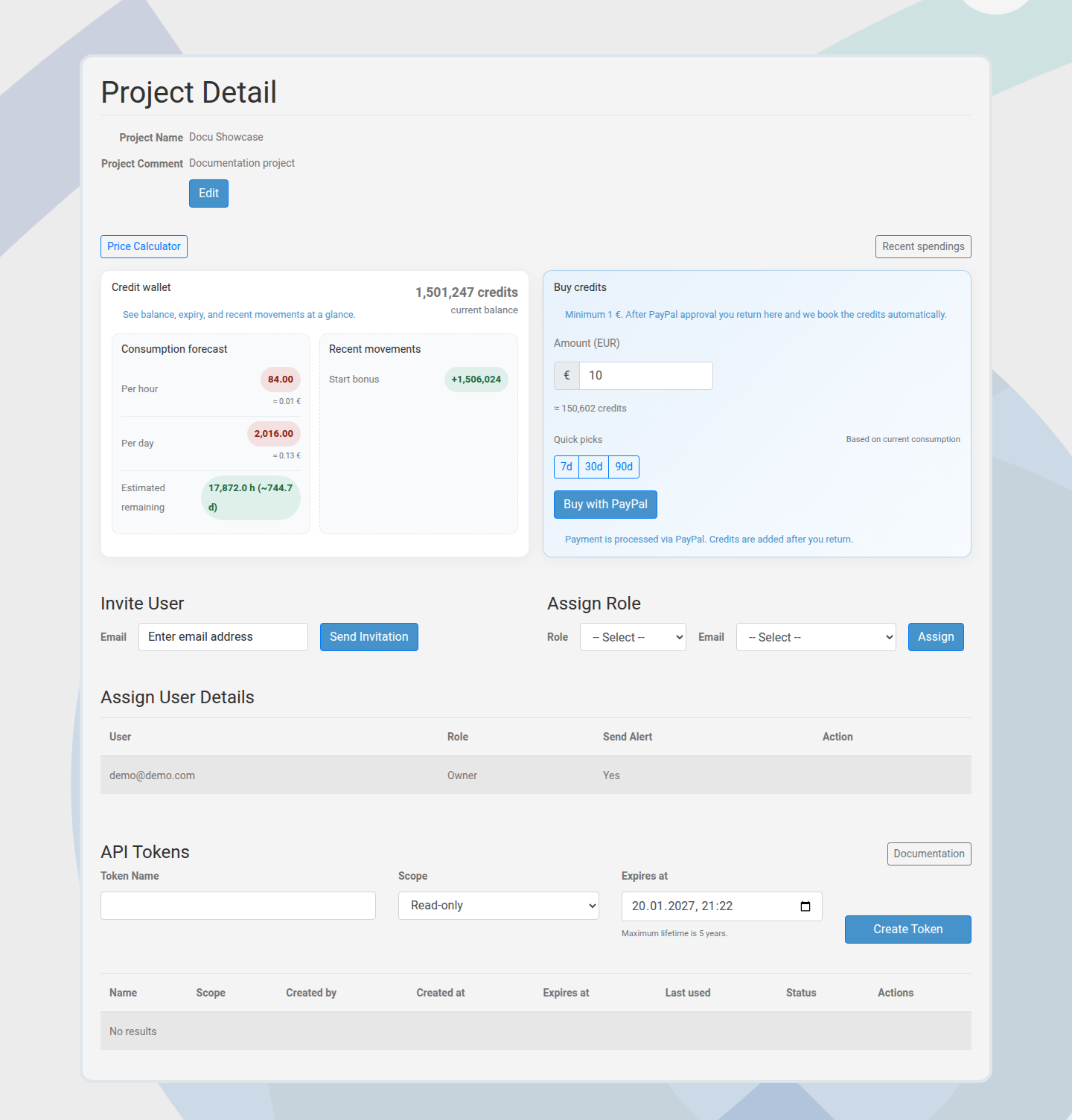The image size is (1072, 1120).
Task: Click the Documentation project comment text
Action: (x=242, y=163)
